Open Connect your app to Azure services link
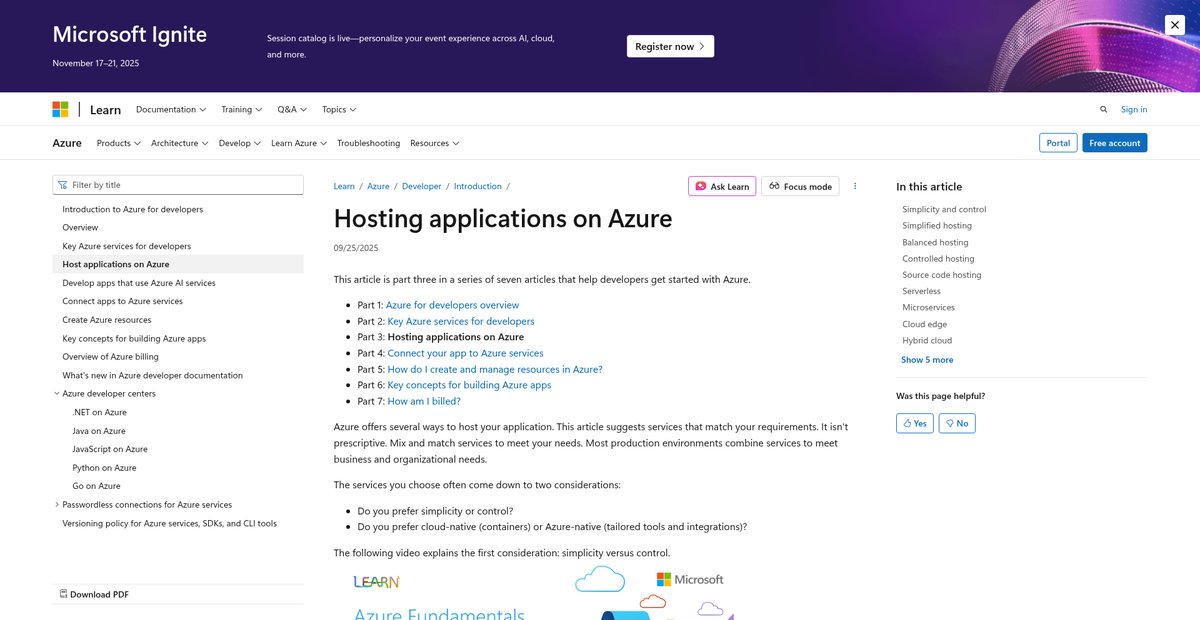 tap(465, 353)
